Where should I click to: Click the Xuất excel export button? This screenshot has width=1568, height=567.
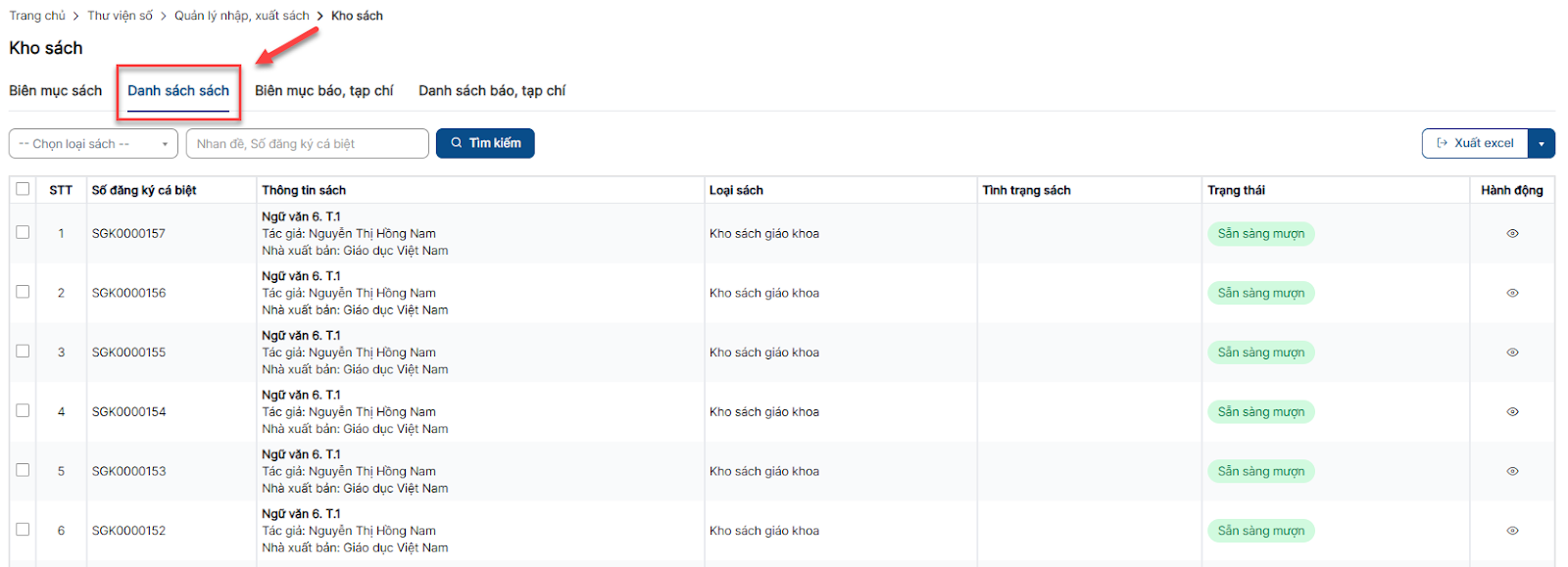pyautogui.click(x=1475, y=143)
